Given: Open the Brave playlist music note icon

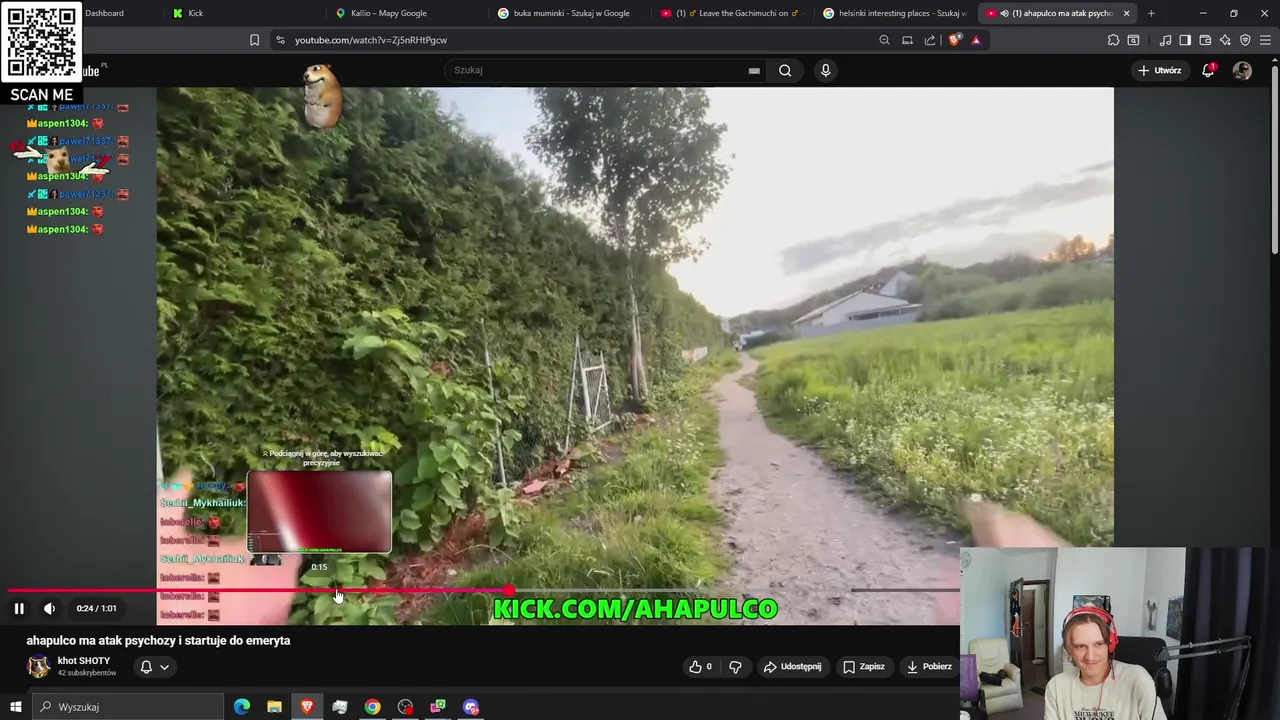Looking at the screenshot, I should (x=1165, y=40).
